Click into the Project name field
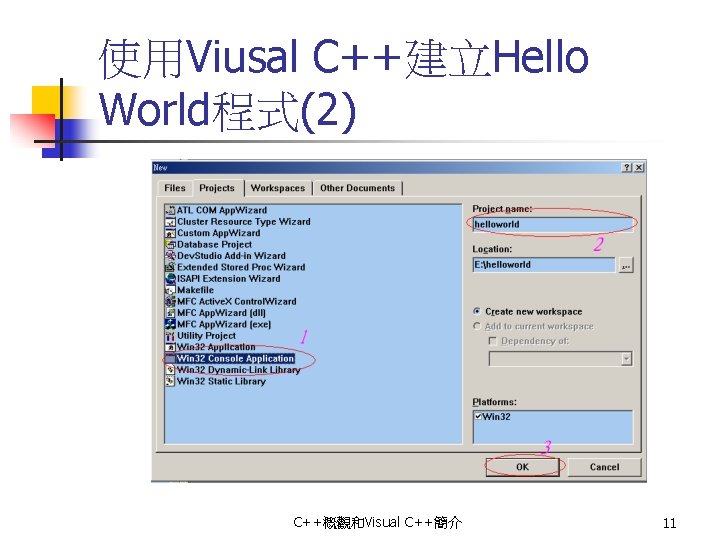The image size is (720, 540). pyautogui.click(x=553, y=224)
